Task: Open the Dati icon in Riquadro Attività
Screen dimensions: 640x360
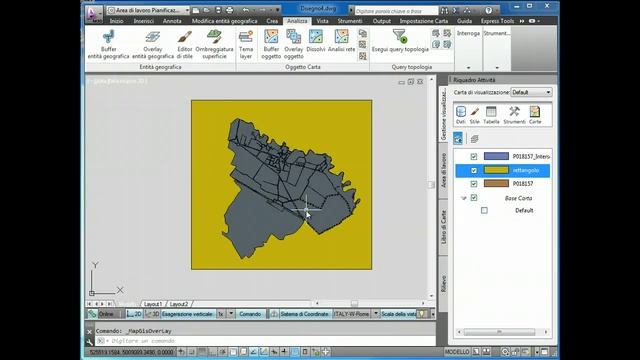Action: 460,115
